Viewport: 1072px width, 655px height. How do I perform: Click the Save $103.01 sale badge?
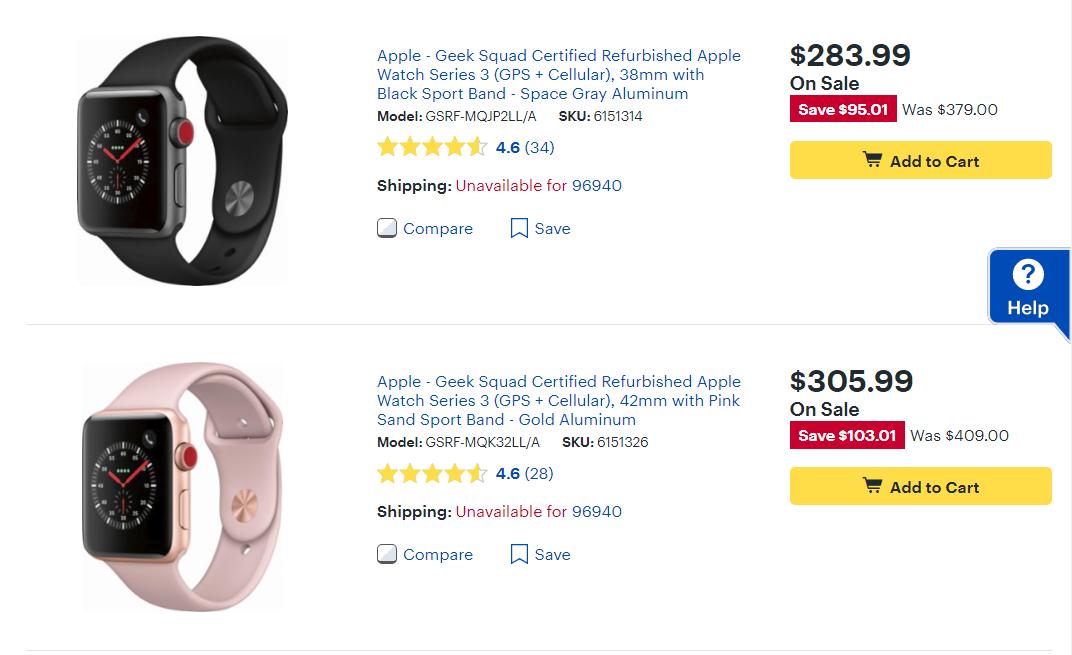pyautogui.click(x=847, y=435)
